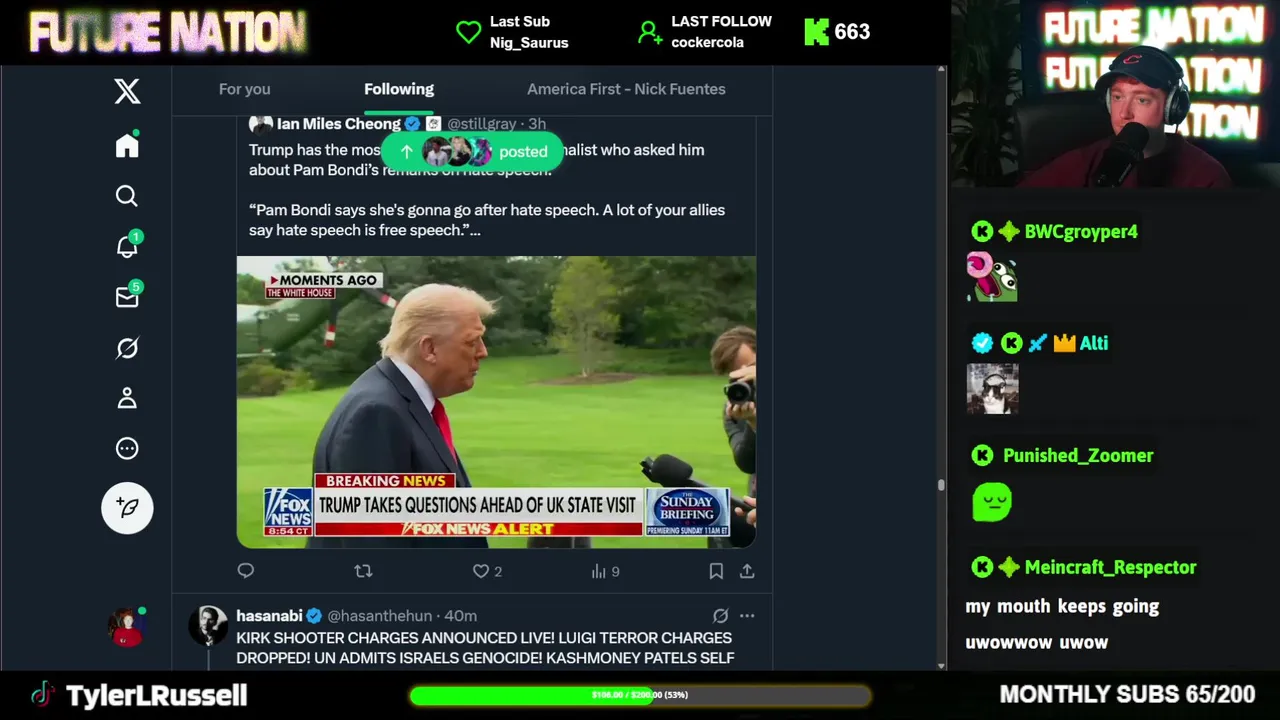1280x720 pixels.
Task: Repost Ian Miles Cheong's post
Action: tap(363, 571)
